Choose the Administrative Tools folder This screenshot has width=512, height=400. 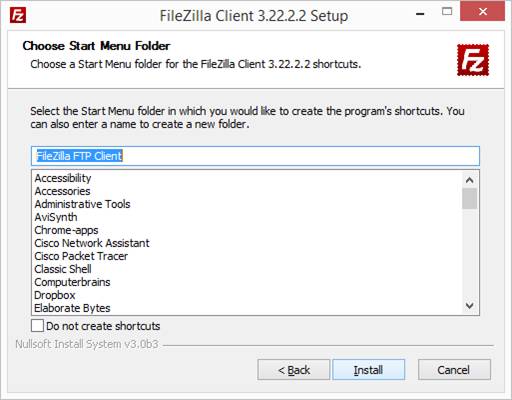tap(82, 204)
